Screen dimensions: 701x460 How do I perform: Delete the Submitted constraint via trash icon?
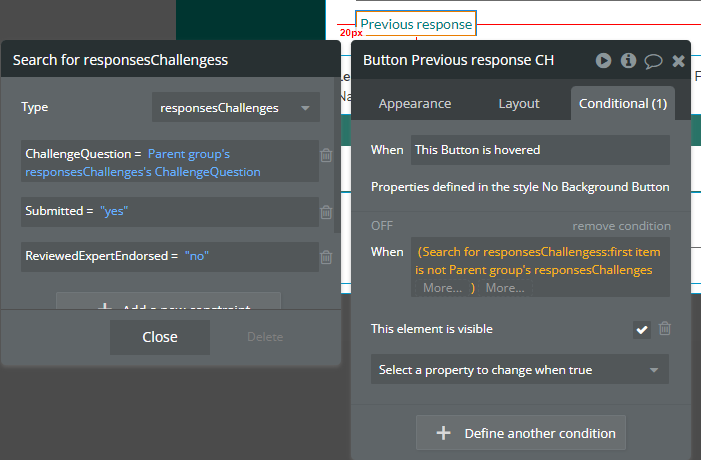point(326,212)
